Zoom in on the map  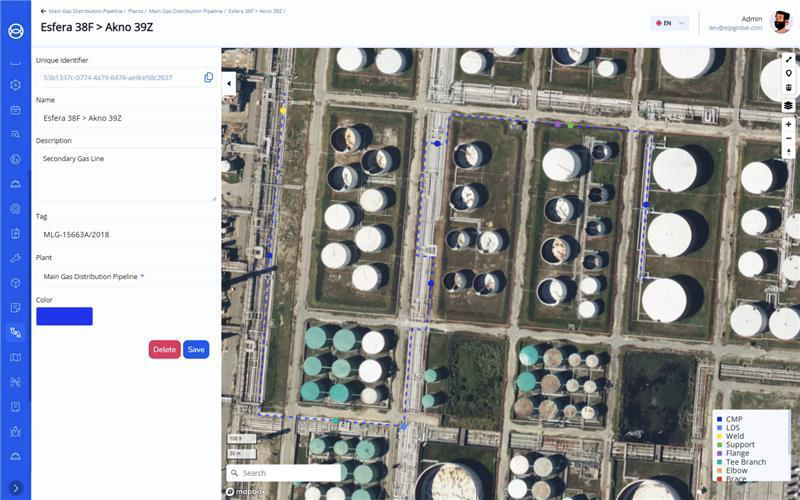point(788,124)
